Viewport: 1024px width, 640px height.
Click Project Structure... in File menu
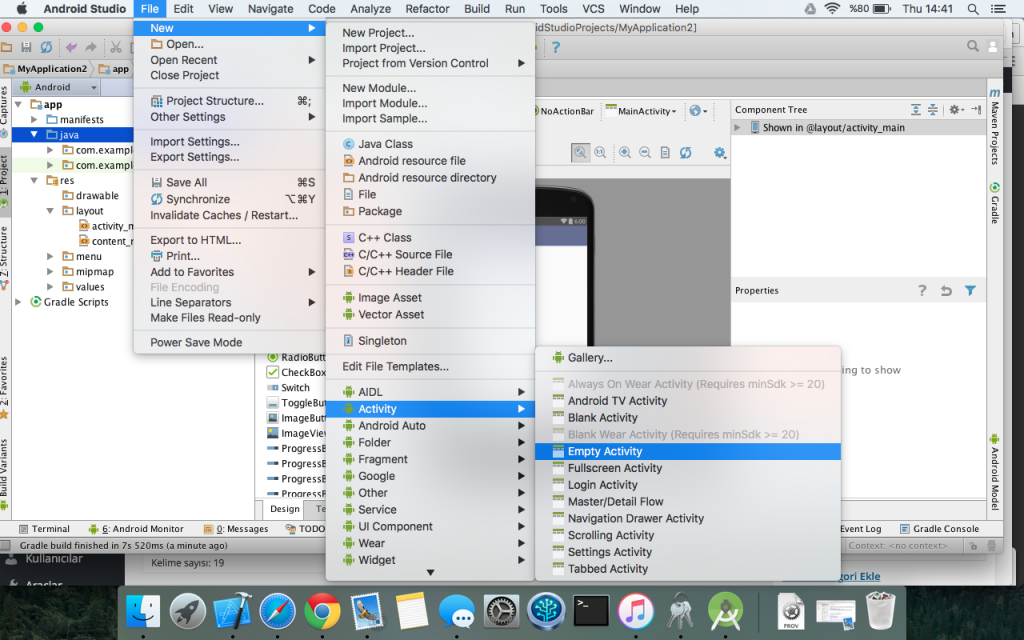click(229, 101)
